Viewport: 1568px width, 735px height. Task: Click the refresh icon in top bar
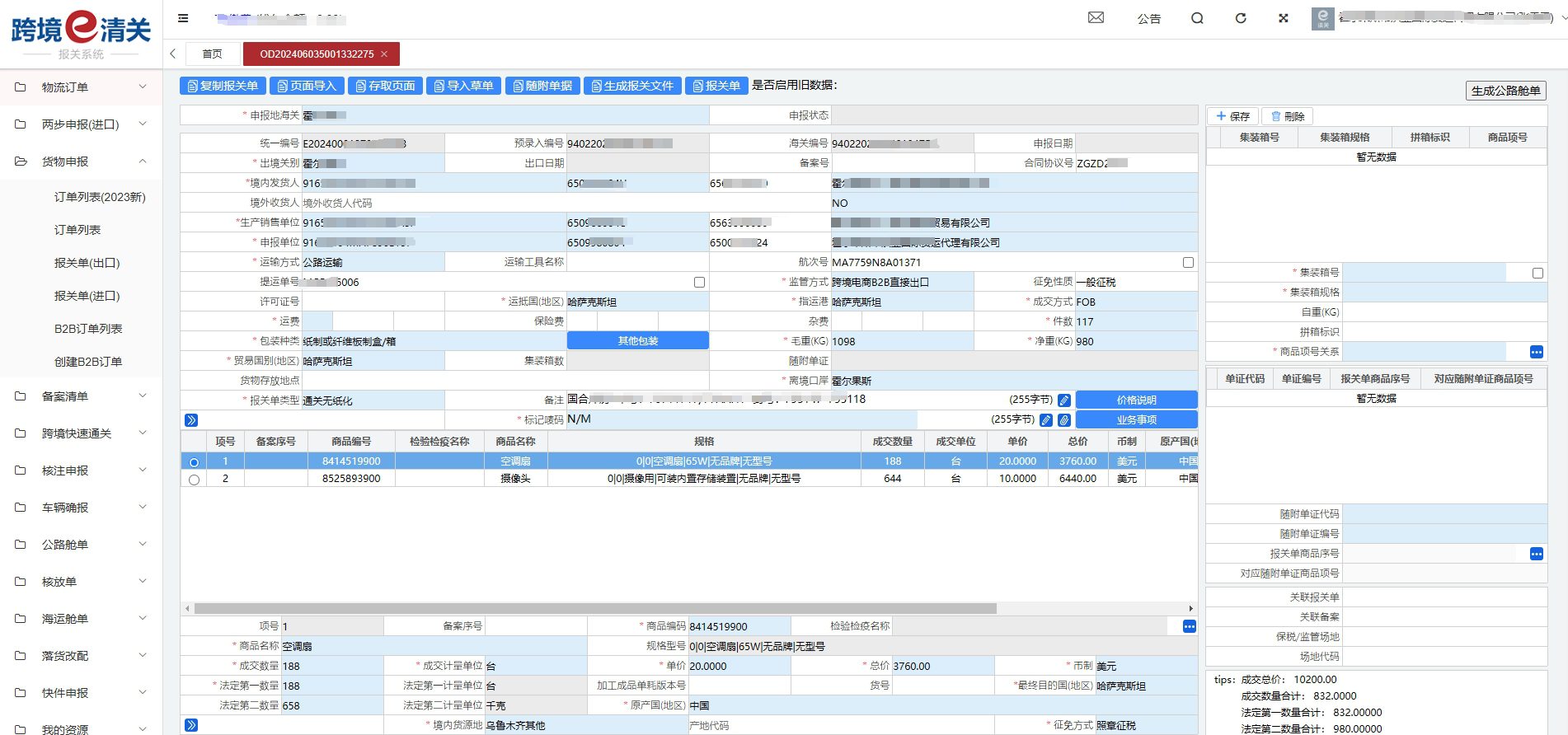pyautogui.click(x=1240, y=18)
